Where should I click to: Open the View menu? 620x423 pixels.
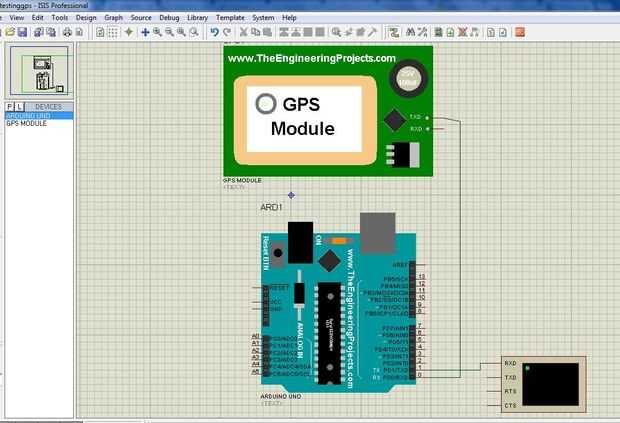[x=17, y=18]
